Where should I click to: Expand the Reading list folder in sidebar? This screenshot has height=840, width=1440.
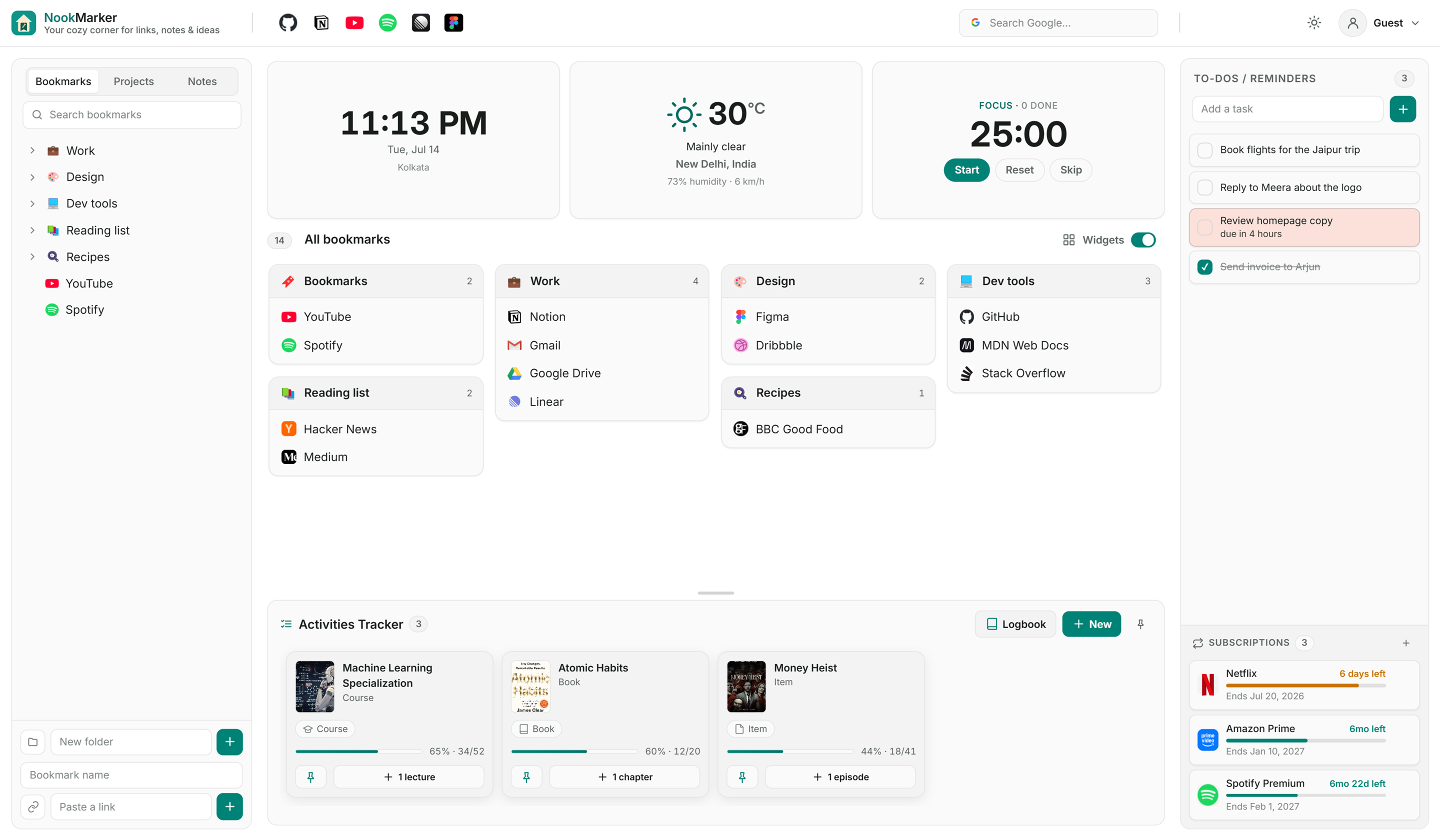pos(32,230)
